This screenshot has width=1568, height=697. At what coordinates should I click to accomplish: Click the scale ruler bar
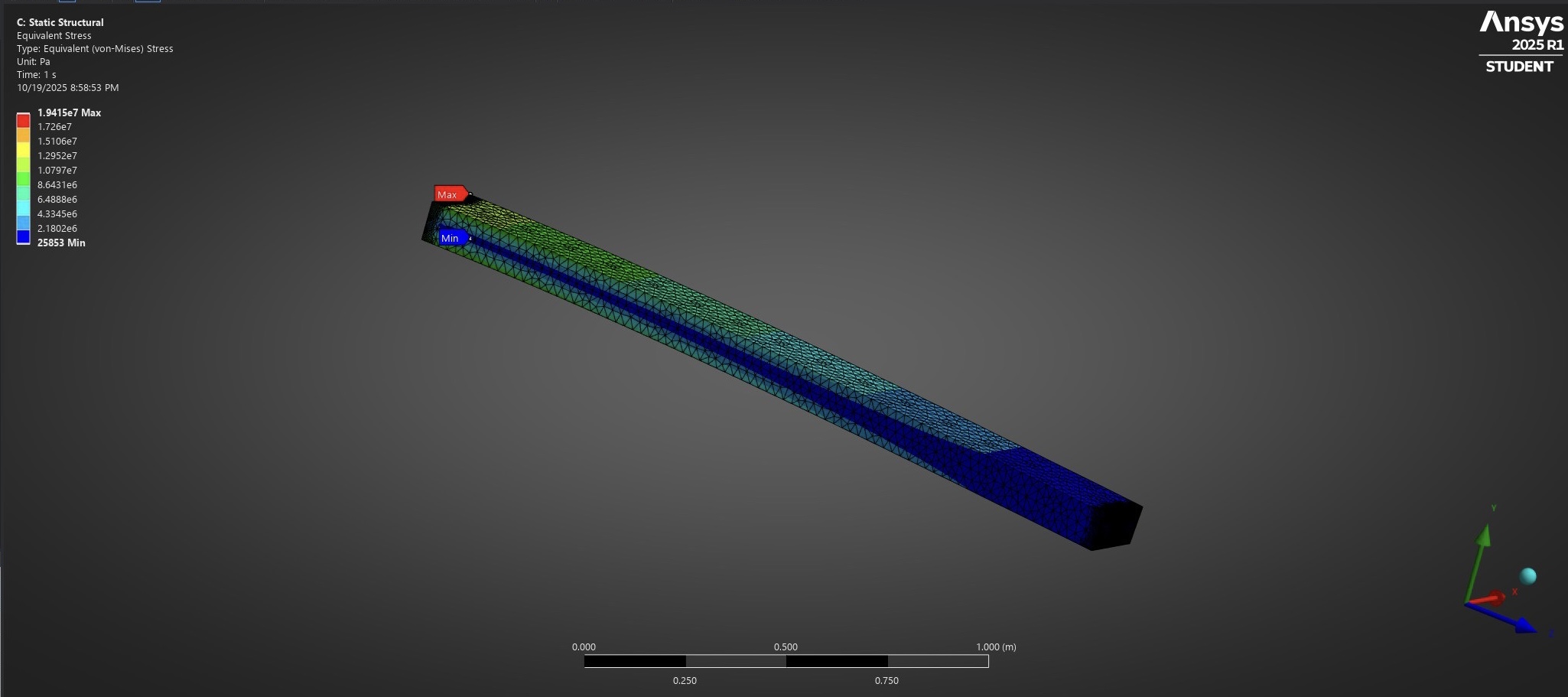(x=786, y=661)
